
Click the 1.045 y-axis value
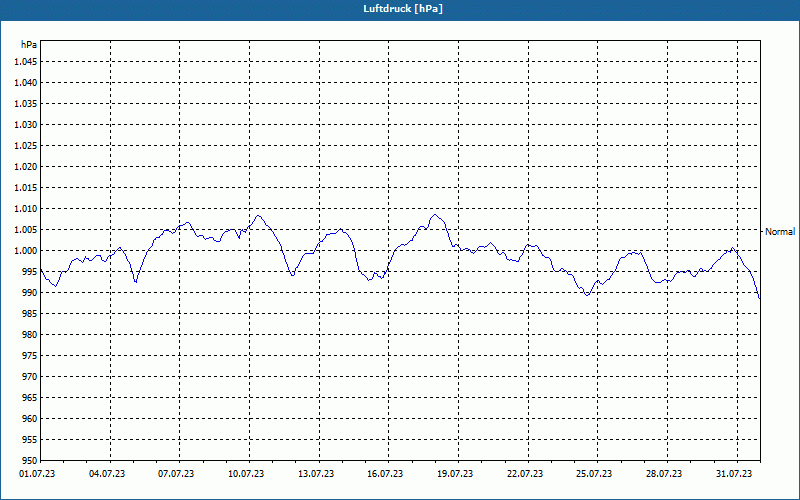[x=25, y=62]
